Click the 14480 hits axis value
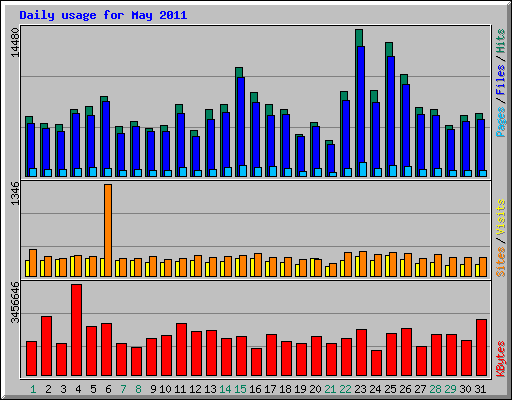The image size is (512, 400). pyautogui.click(x=15, y=42)
